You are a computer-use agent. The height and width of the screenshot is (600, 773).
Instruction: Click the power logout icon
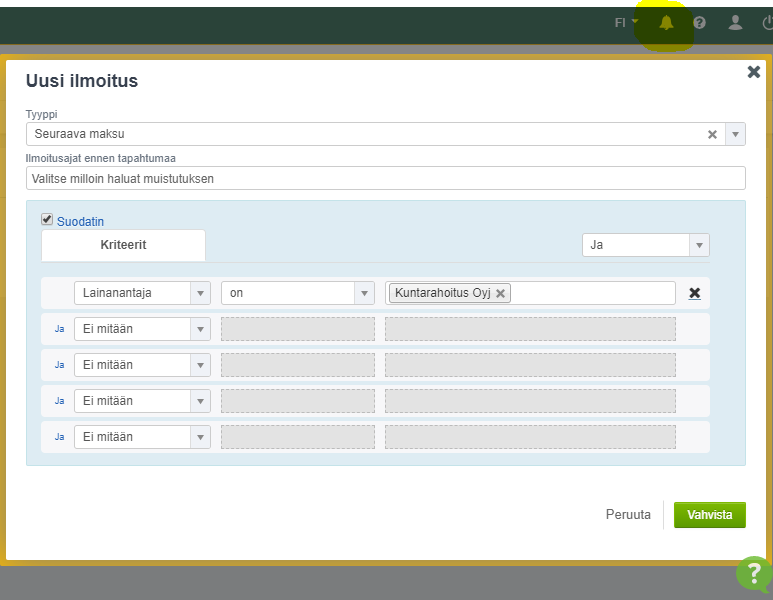coord(766,23)
